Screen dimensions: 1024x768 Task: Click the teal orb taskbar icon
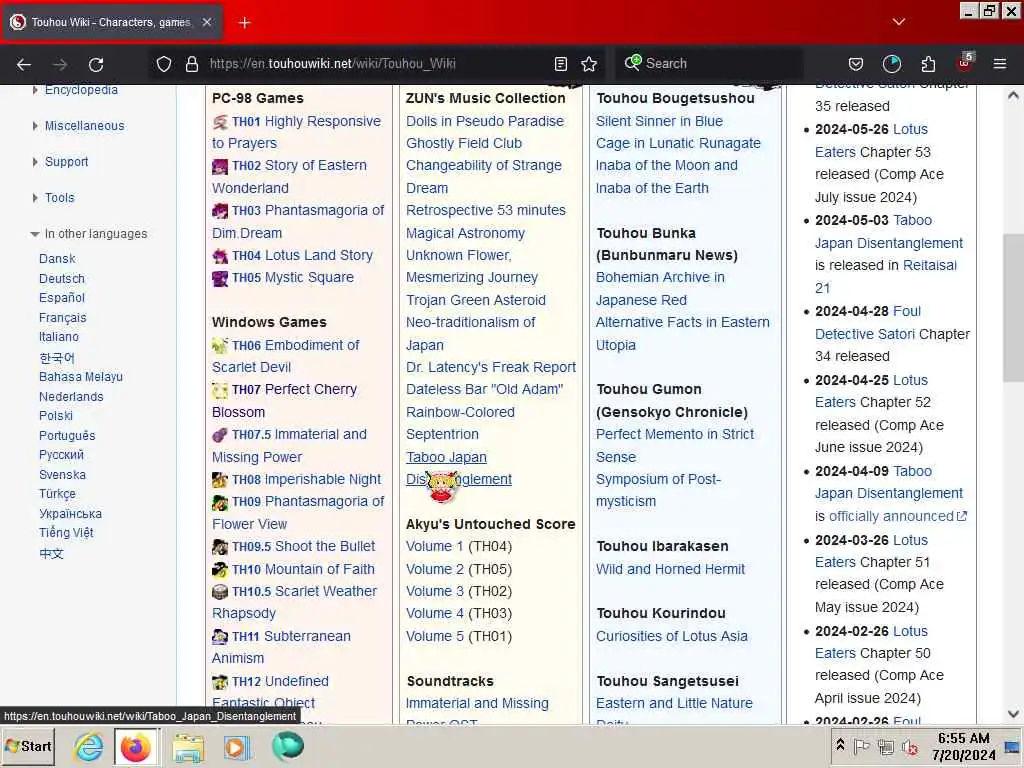pyautogui.click(x=287, y=746)
